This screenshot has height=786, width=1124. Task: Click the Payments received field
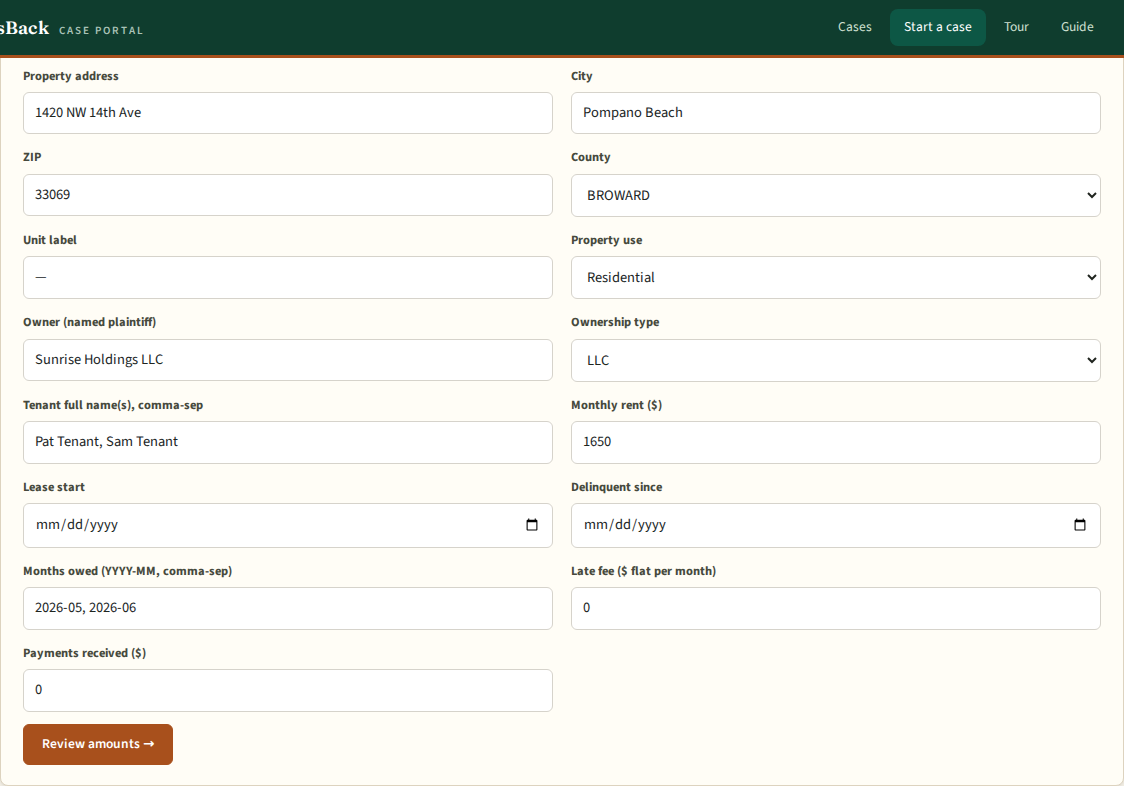point(287,691)
